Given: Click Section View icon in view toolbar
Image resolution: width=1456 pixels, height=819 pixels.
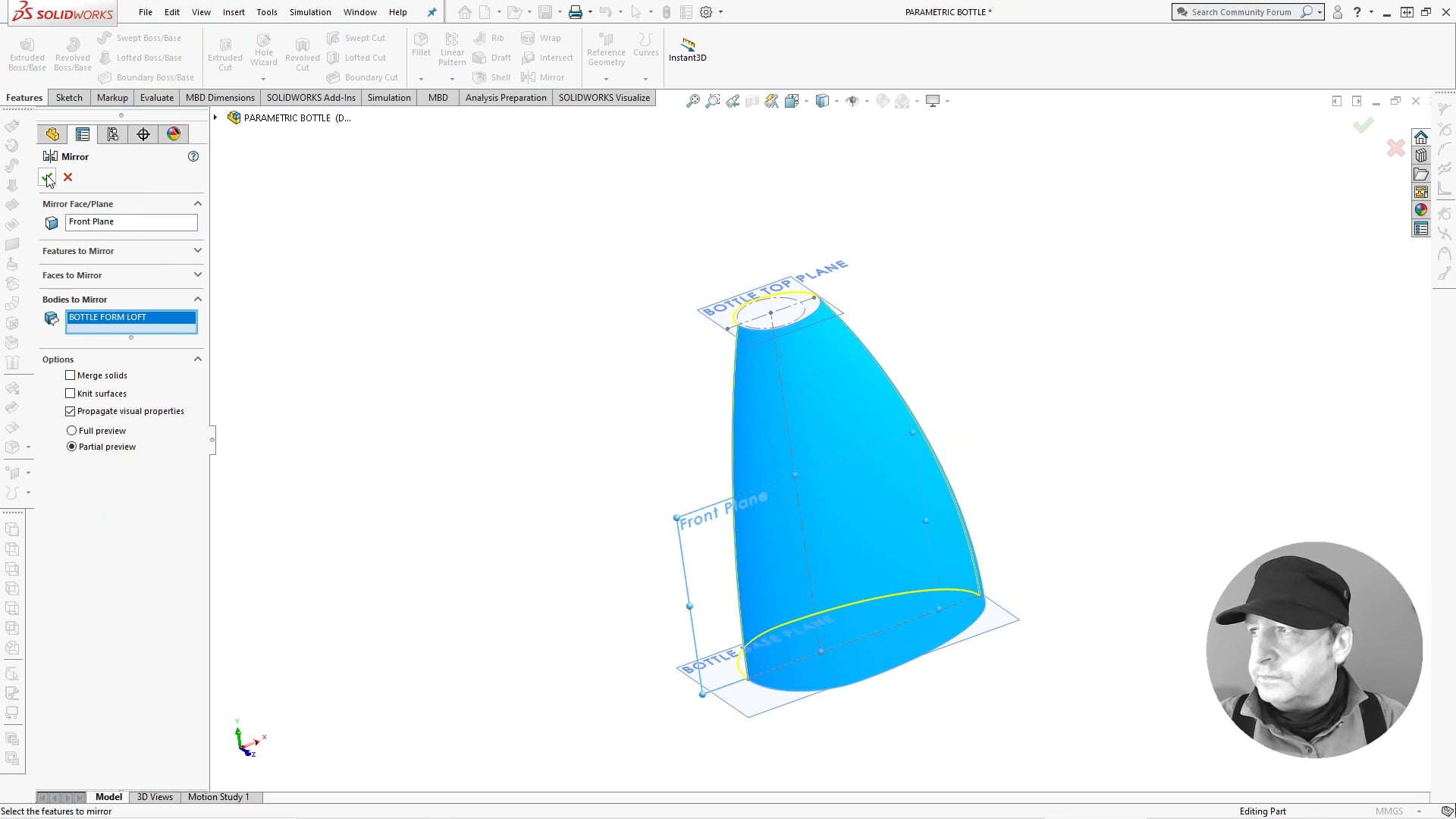Looking at the screenshot, I should (752, 101).
